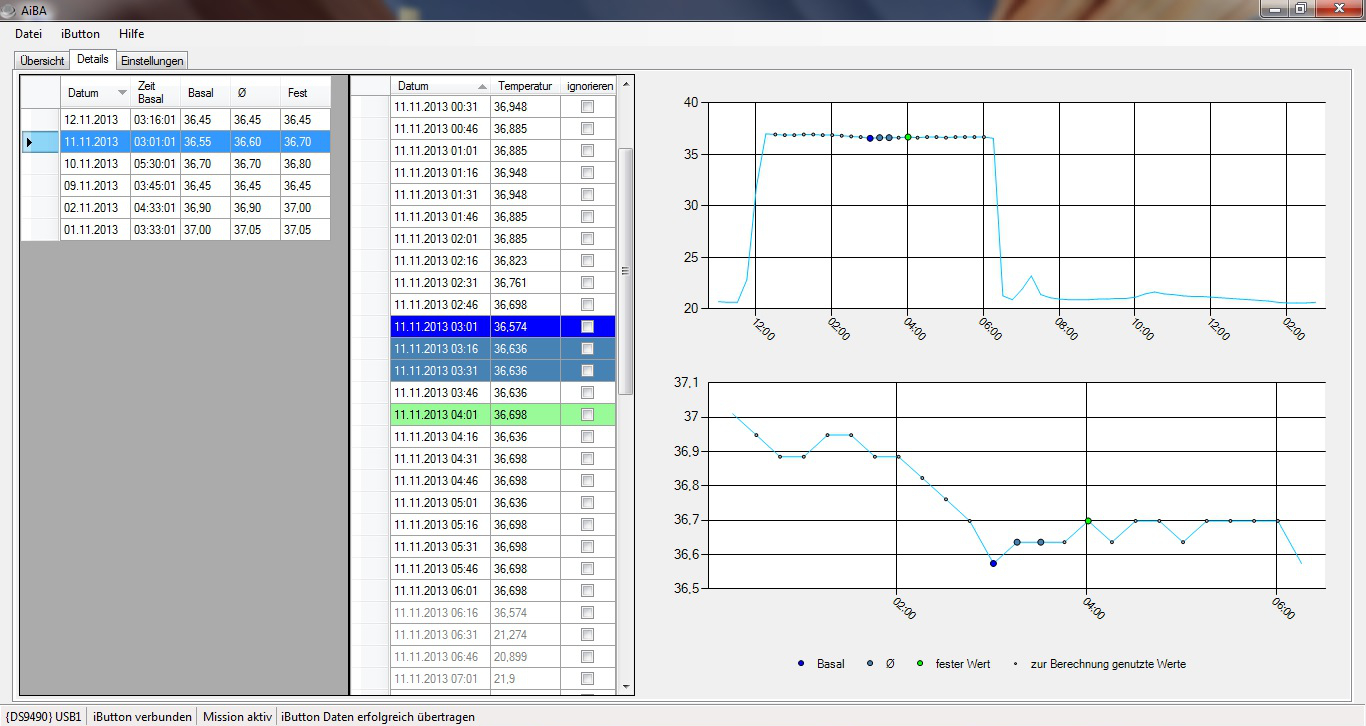The height and width of the screenshot is (726, 1366).
Task: Tick ignorieren checkbox for 11.11.2013 04:01
Action: (x=587, y=415)
